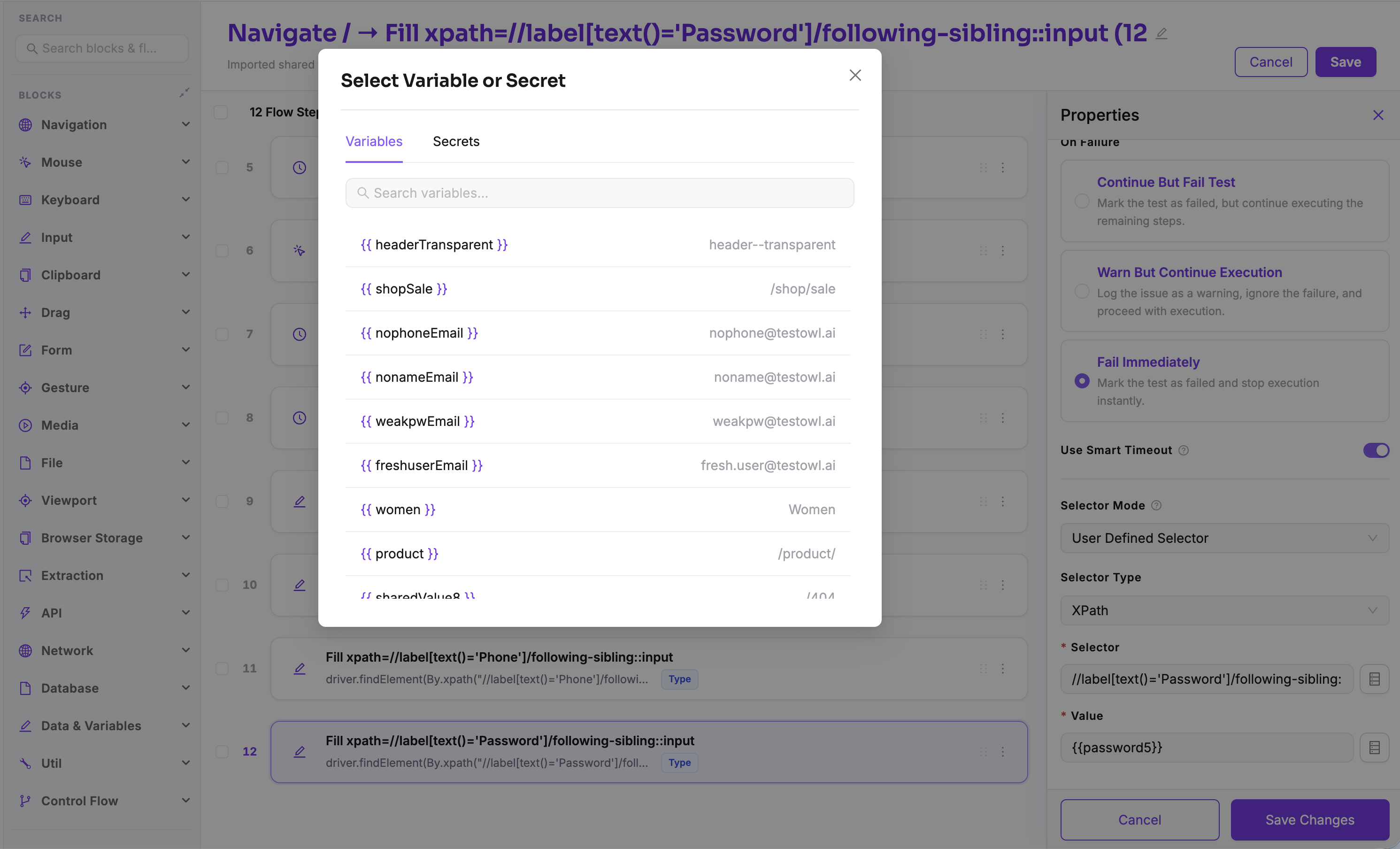The image size is (1400, 849).
Task: Open the Selector Mode dropdown
Action: pos(1224,538)
